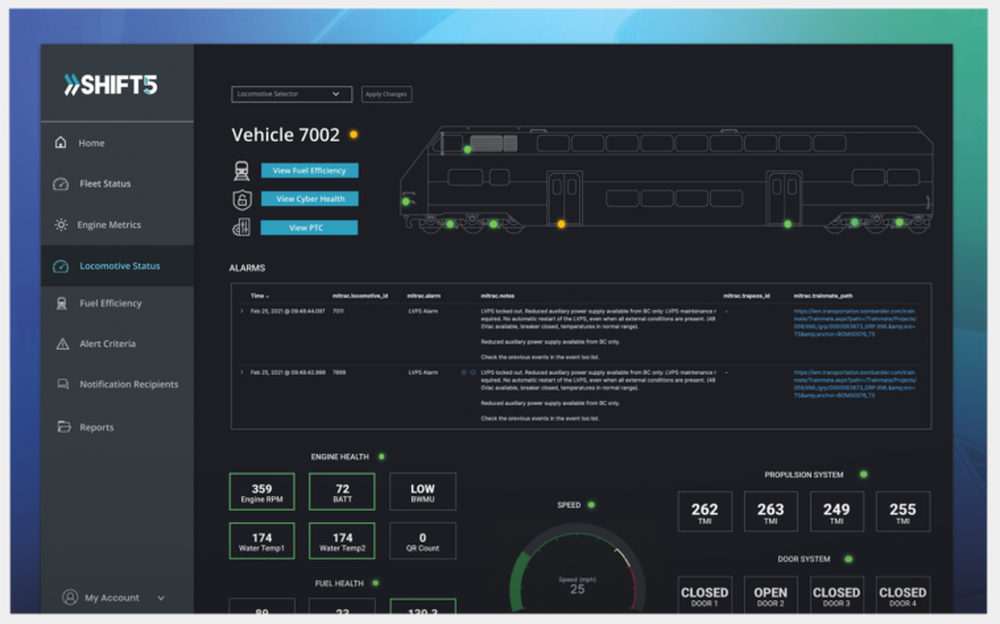The height and width of the screenshot is (624, 1000).
Task: Click the View Fuel Efficiency button
Action: click(309, 170)
